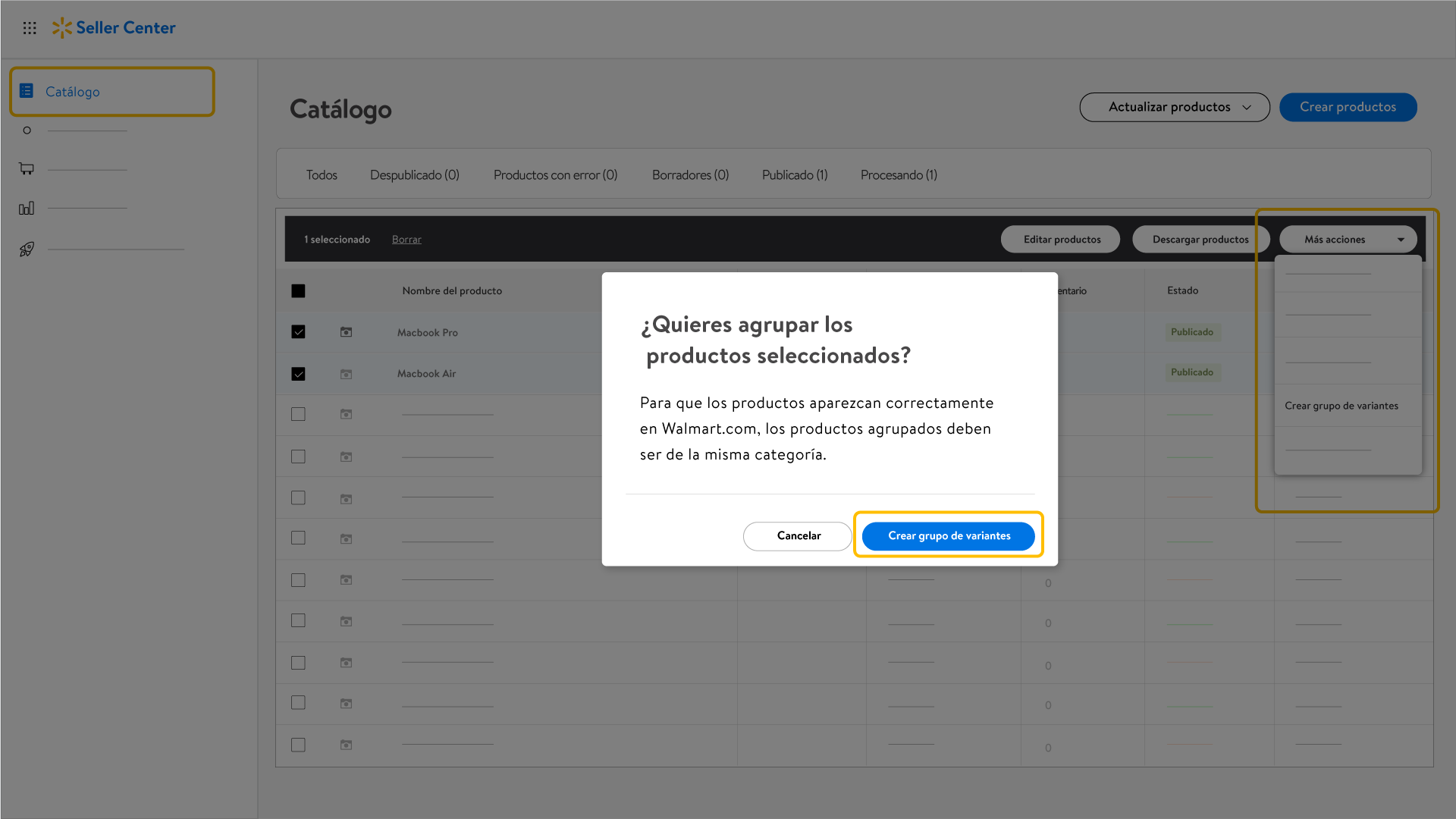Uncheck the Macbook Pro checkbox
1456x819 pixels.
pyautogui.click(x=298, y=332)
